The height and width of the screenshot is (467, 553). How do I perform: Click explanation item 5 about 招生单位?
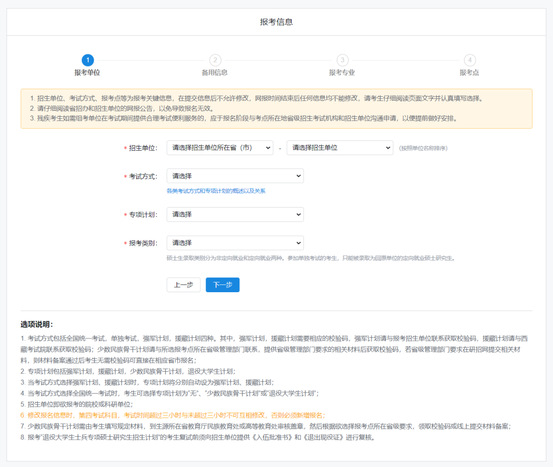coord(77,404)
